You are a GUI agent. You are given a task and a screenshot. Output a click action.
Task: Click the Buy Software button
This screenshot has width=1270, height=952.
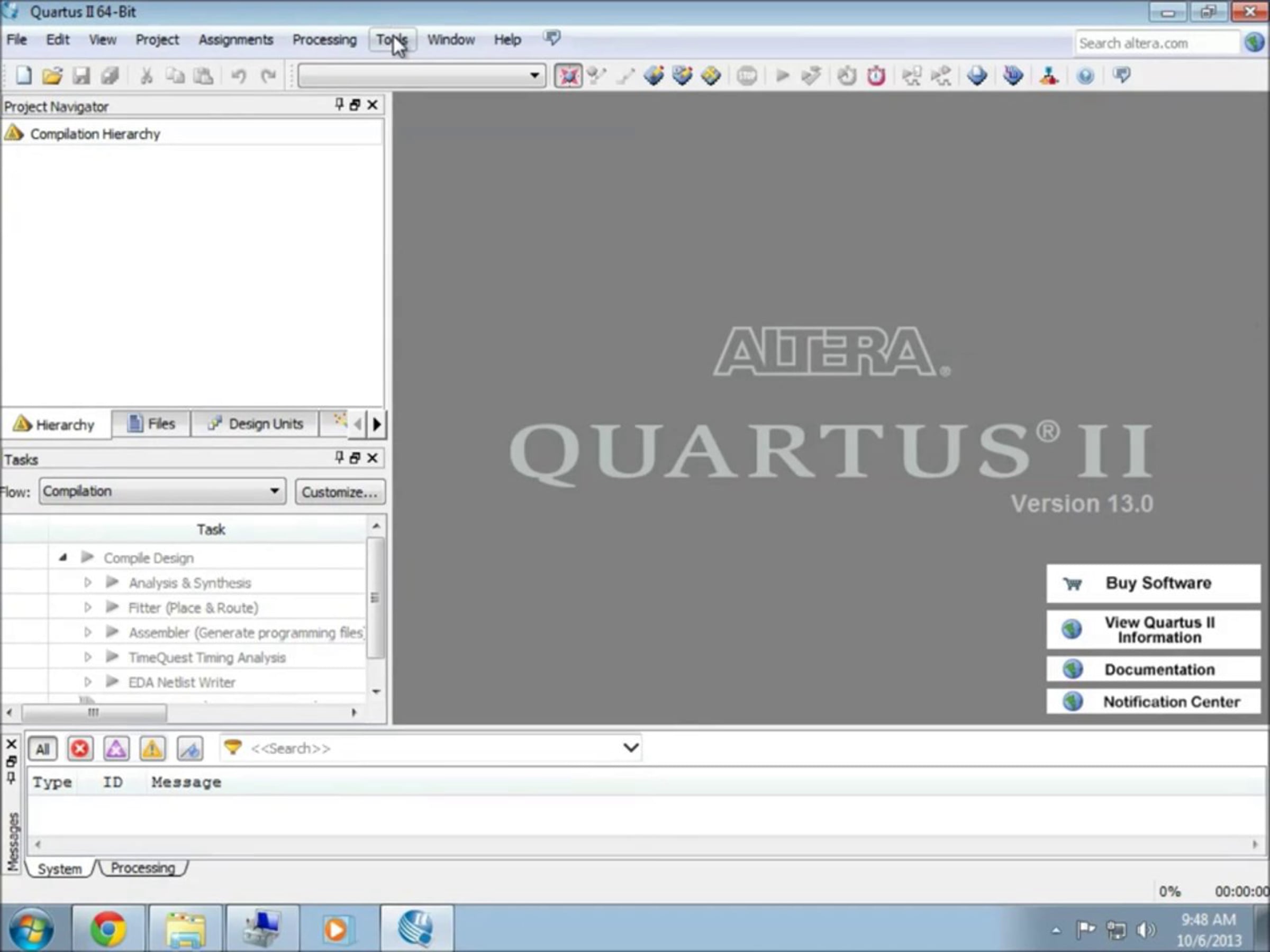(1153, 583)
